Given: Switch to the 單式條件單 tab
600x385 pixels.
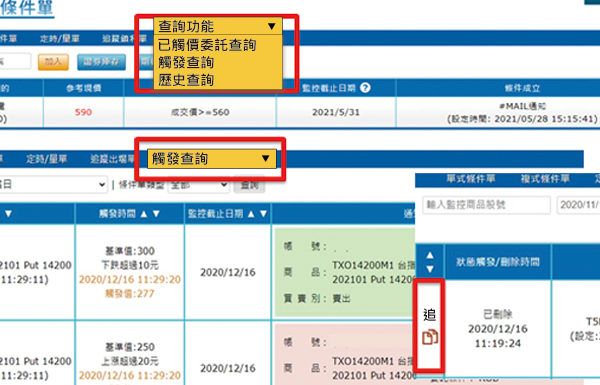Looking at the screenshot, I should click(x=471, y=179).
